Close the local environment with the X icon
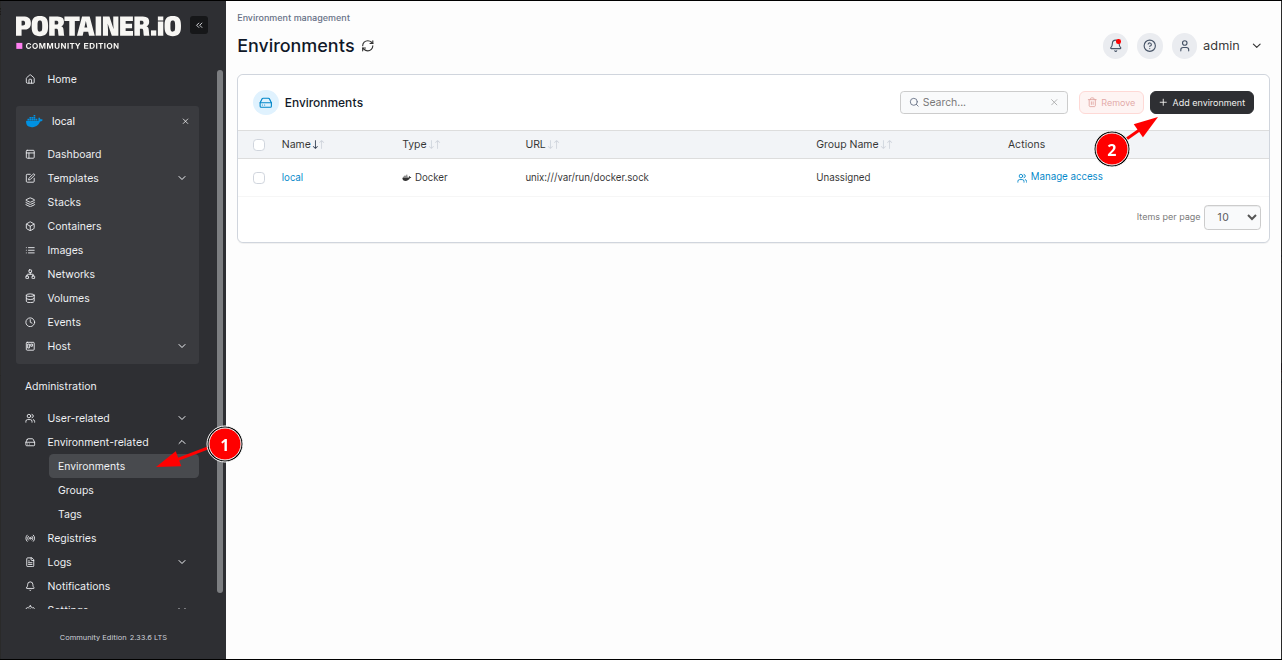Screen dimensions: 1282x660 (185, 121)
